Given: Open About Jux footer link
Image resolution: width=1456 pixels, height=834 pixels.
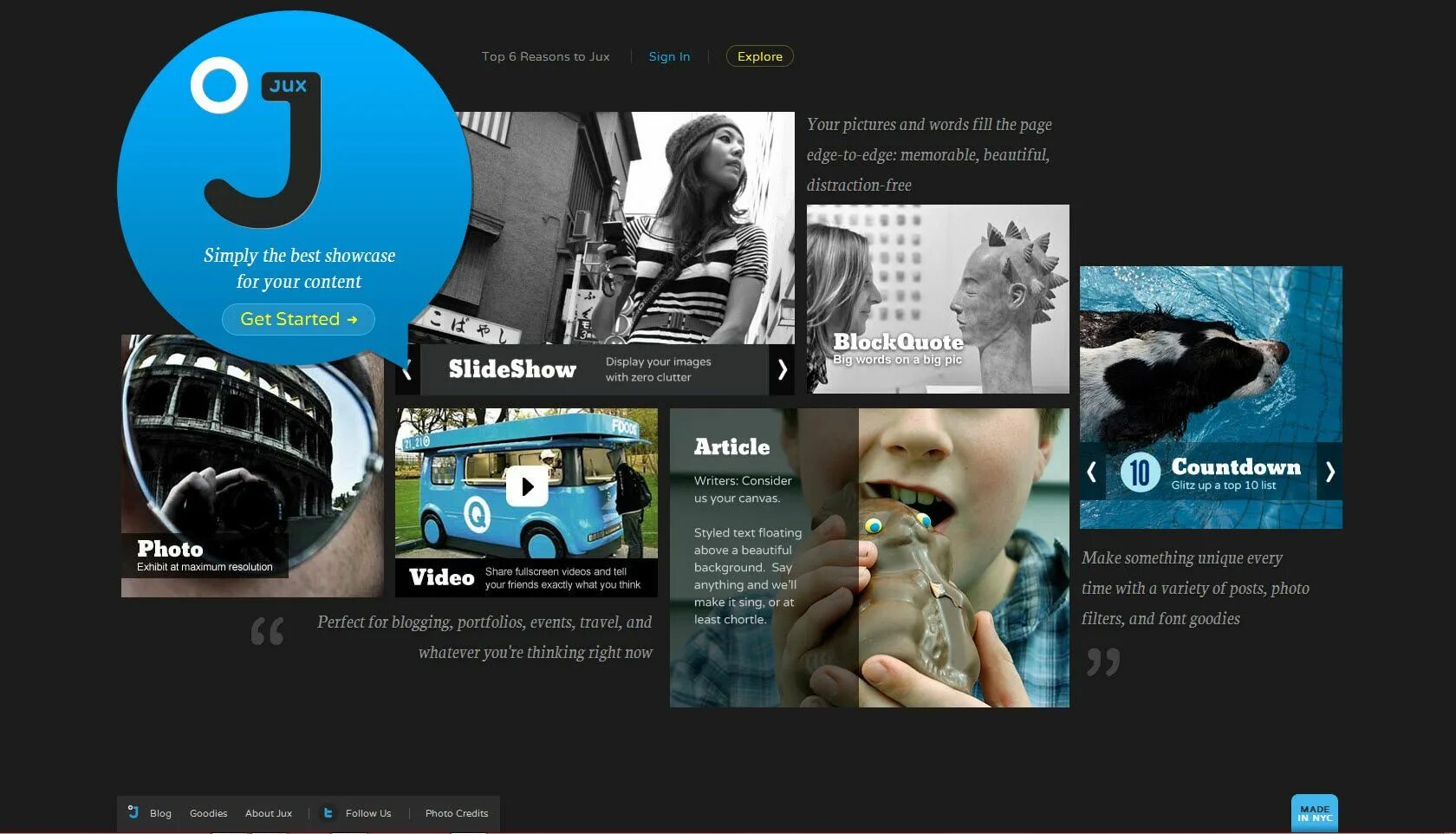Looking at the screenshot, I should tap(269, 813).
